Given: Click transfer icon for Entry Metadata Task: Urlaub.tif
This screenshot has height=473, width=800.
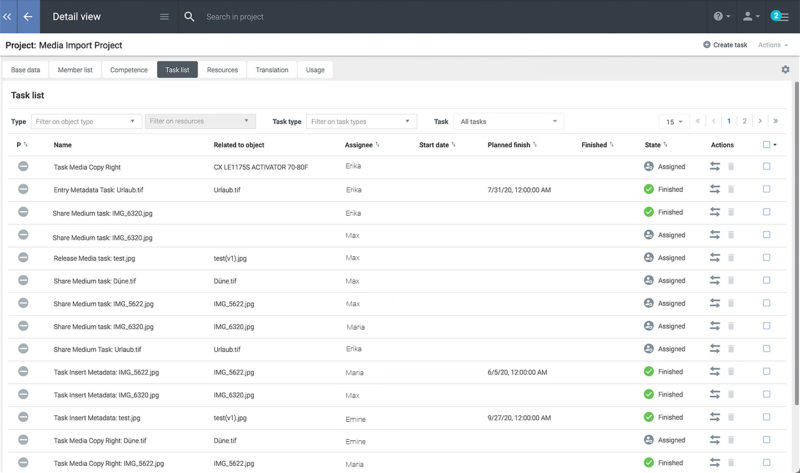Looking at the screenshot, I should coord(715,189).
